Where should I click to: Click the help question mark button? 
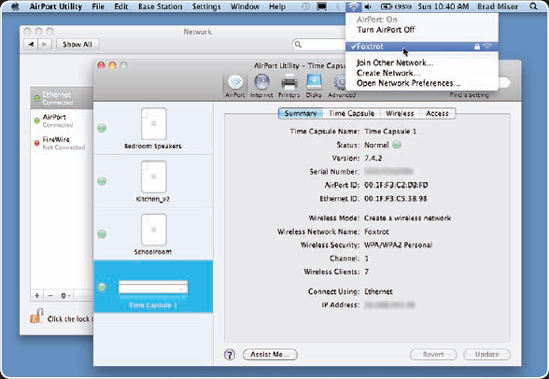pos(229,354)
